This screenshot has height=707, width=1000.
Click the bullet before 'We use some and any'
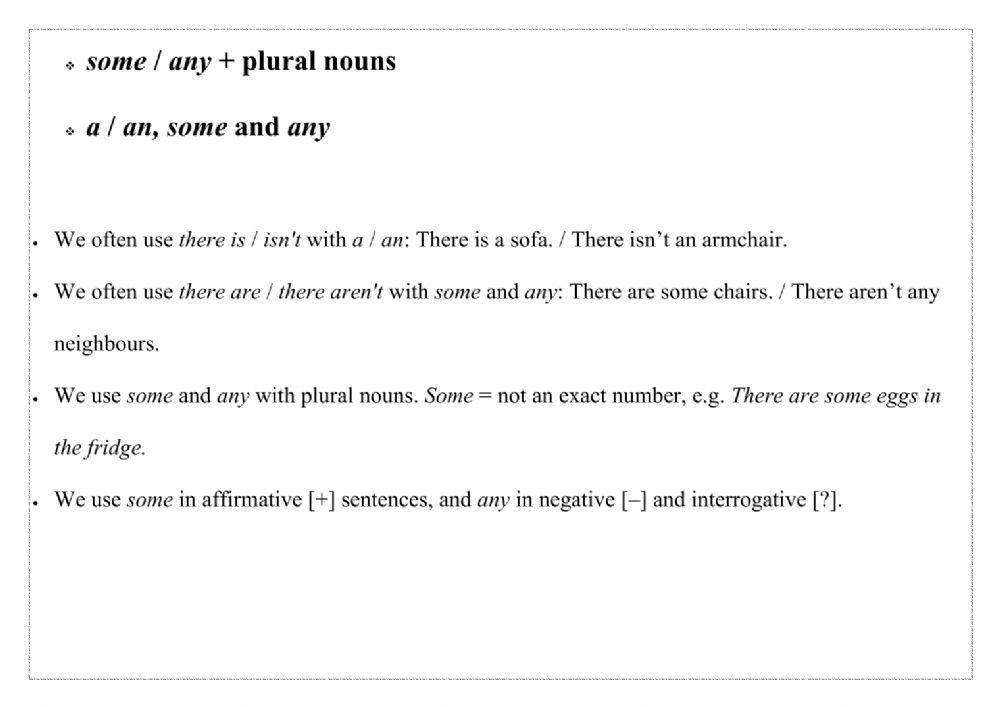coord(36,399)
